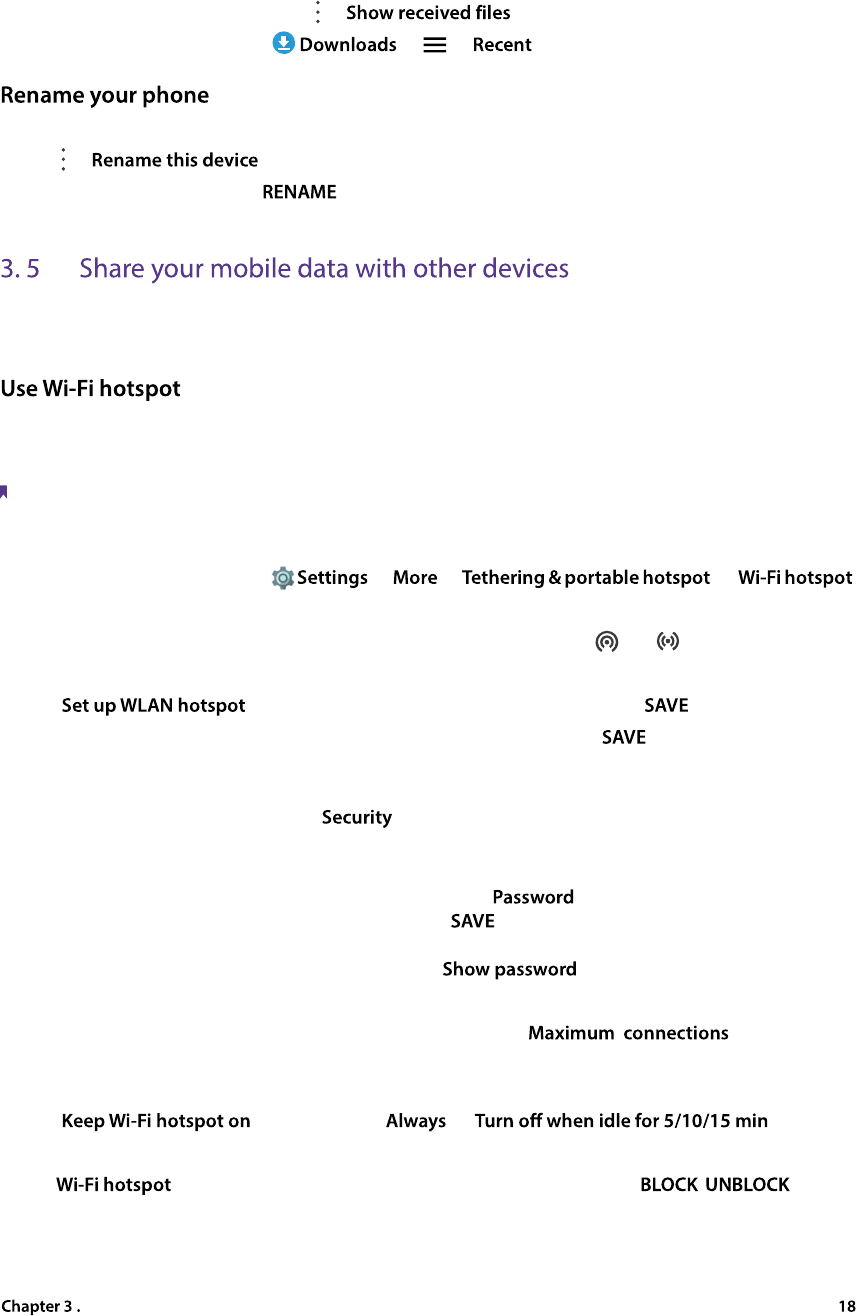Click the small purple bookmark note icon

(4, 491)
